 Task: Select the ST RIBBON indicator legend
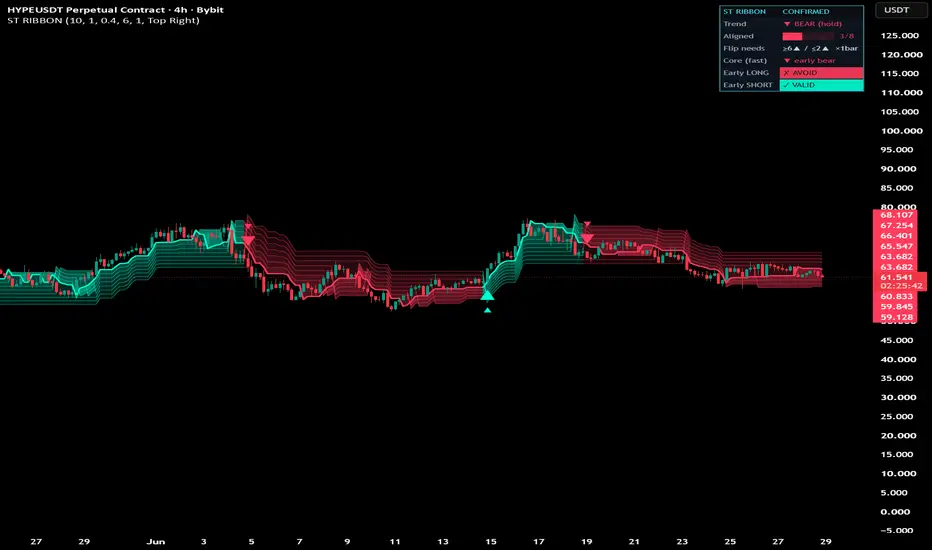[103, 20]
